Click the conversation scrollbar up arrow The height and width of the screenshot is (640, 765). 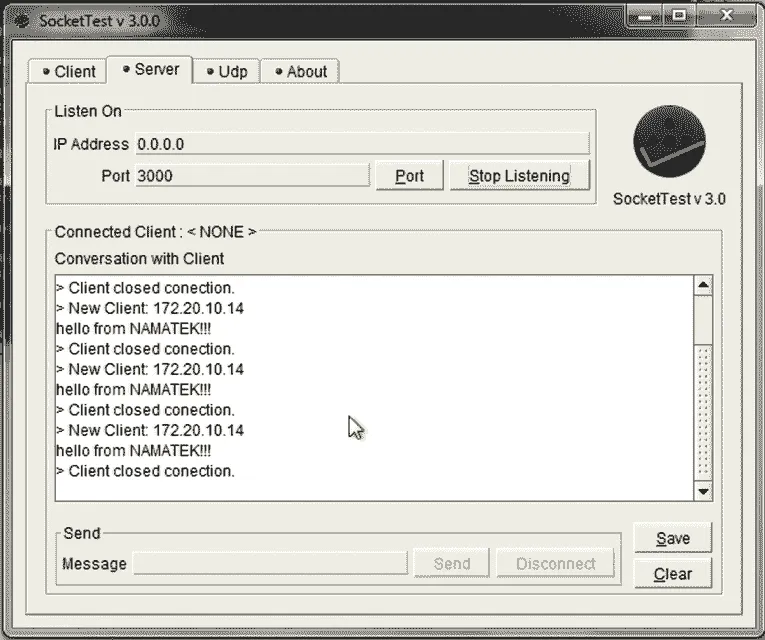(703, 285)
